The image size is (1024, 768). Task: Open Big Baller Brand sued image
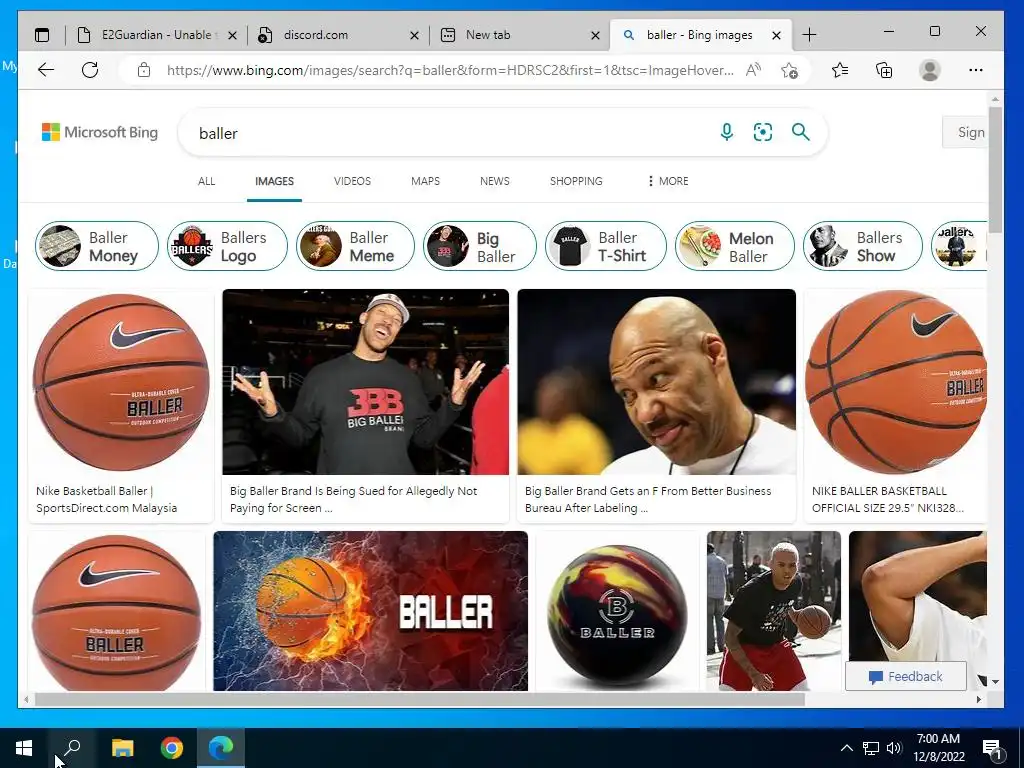tap(365, 382)
